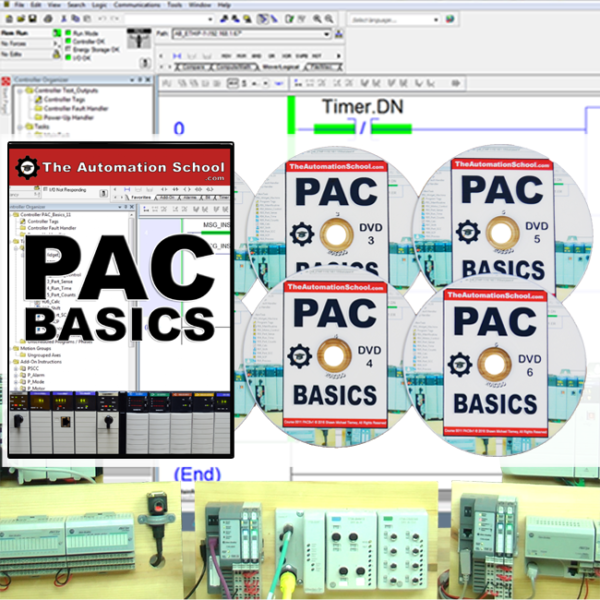Click the Copy toolbar icon
Screen dimensions: 600x600
pos(76,18)
